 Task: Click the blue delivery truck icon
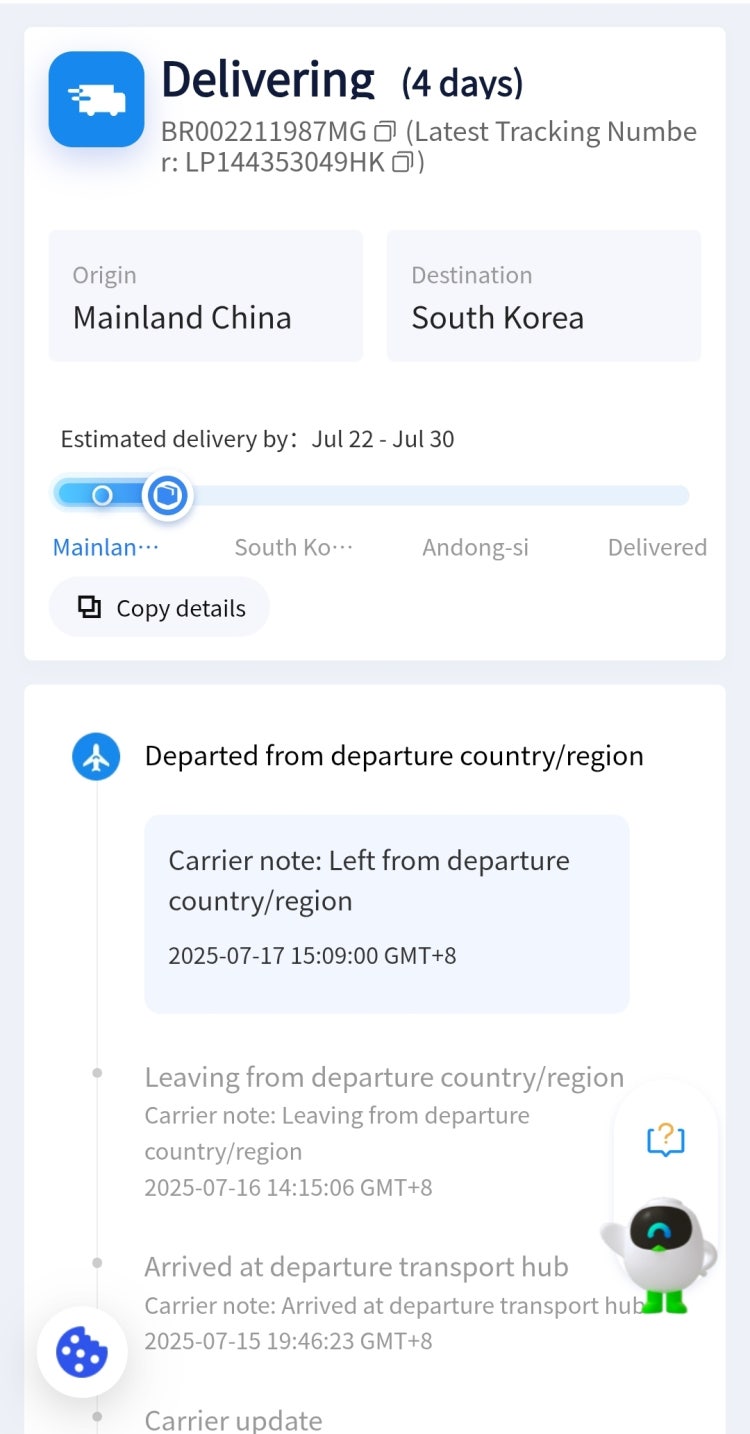pyautogui.click(x=97, y=99)
